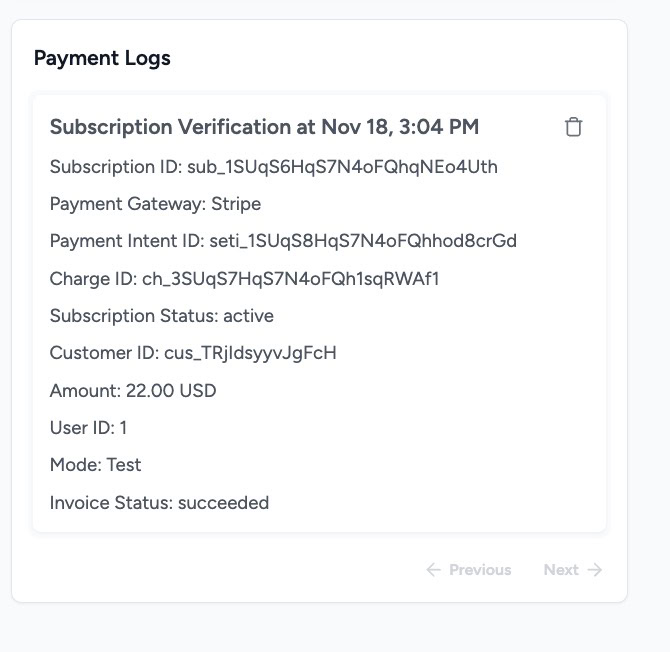Click the seti_1SUqS8HqS7N4oFQhhod8crGd value
Viewport: 670px width, 652px height.
pos(362,241)
